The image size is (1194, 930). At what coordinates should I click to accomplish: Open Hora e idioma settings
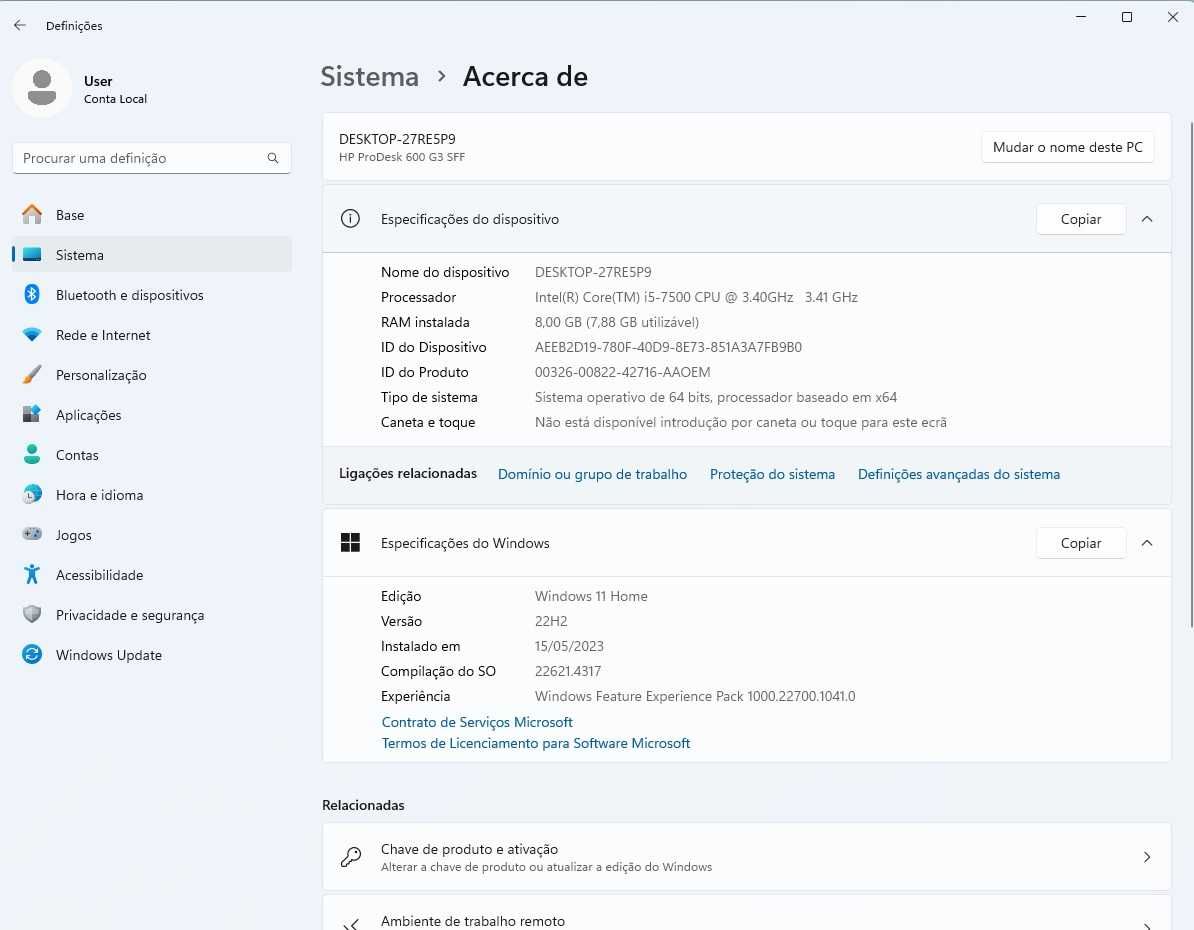pyautogui.click(x=152, y=494)
